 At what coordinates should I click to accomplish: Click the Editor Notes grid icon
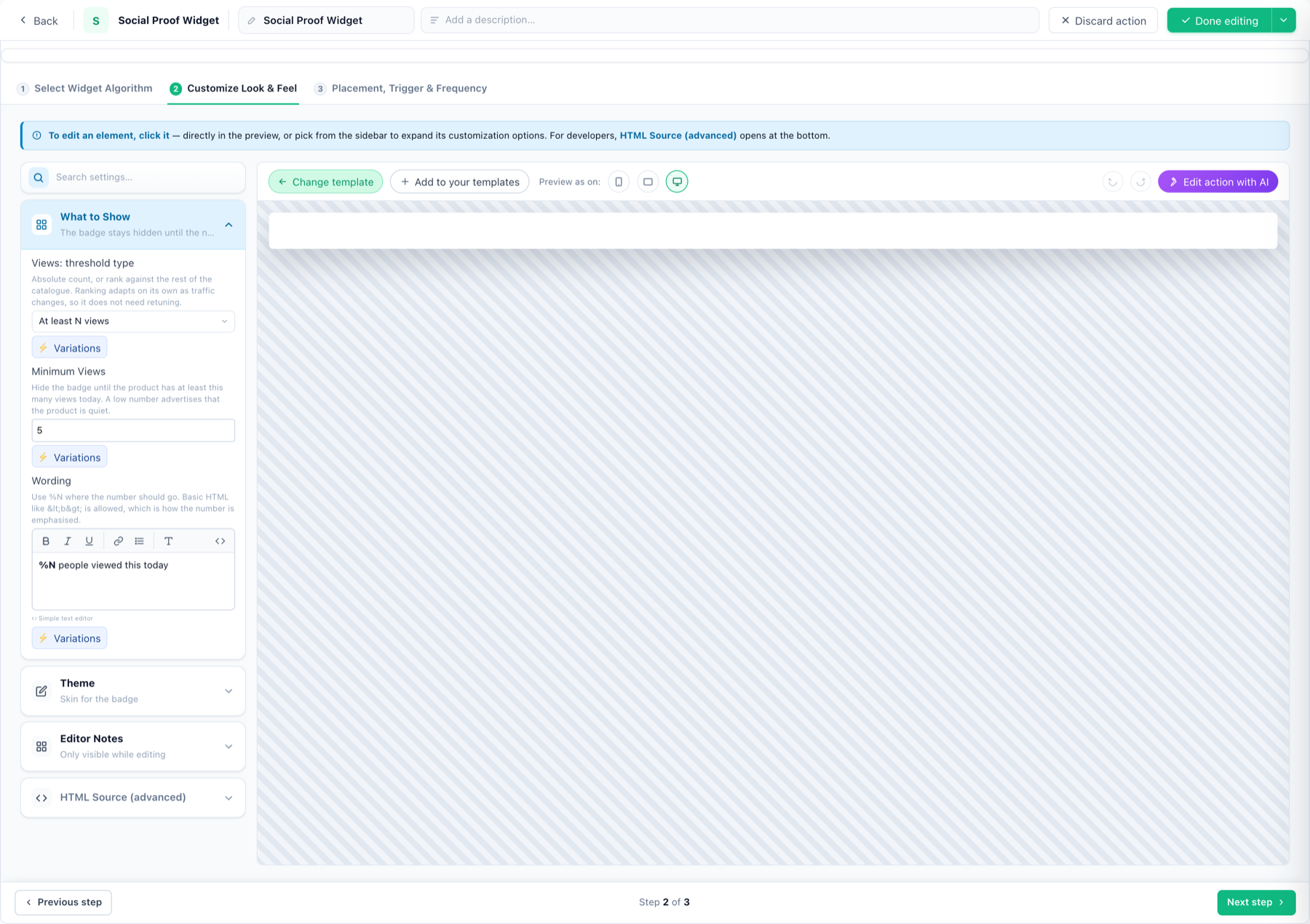(x=41, y=746)
